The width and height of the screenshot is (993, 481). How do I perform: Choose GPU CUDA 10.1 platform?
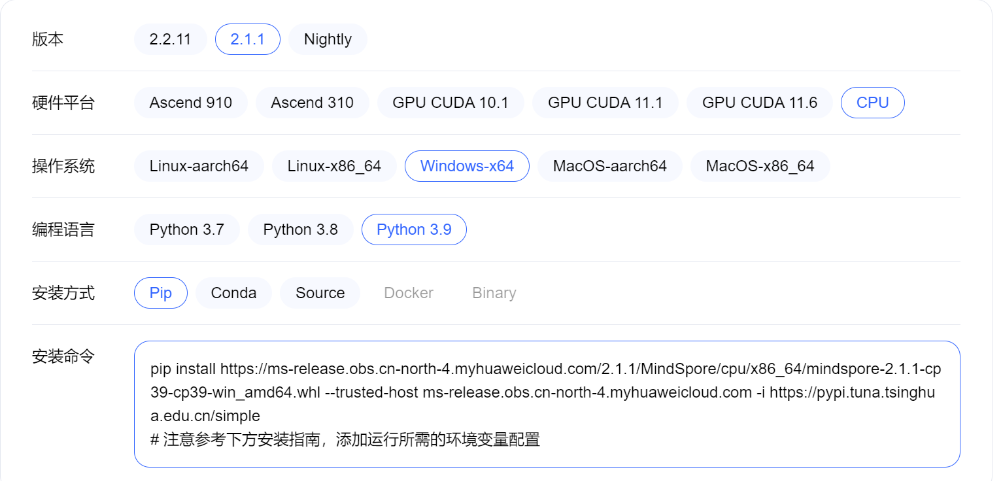450,102
